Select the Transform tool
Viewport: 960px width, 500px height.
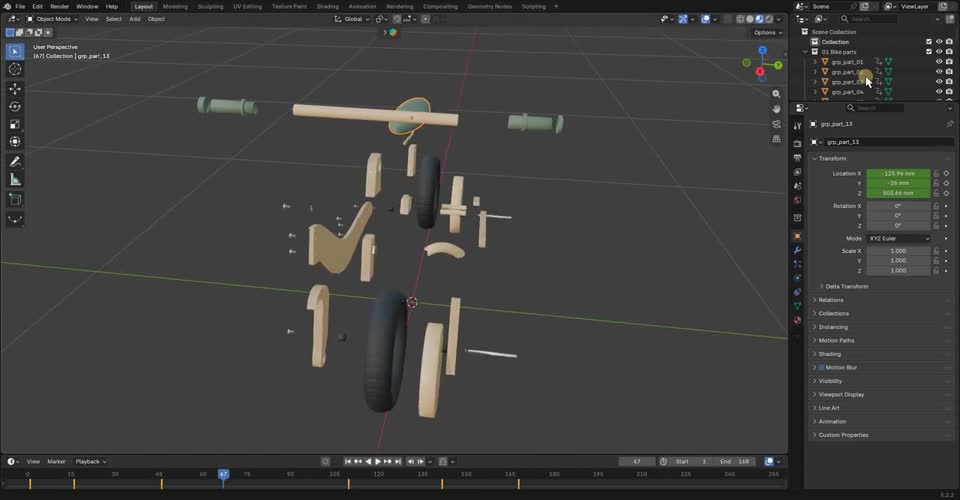[x=15, y=142]
